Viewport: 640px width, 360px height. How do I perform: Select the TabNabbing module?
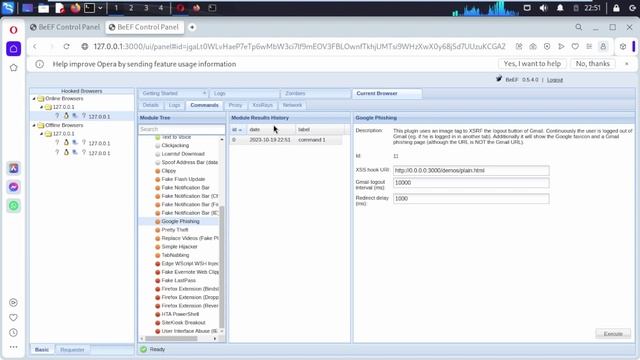point(175,255)
